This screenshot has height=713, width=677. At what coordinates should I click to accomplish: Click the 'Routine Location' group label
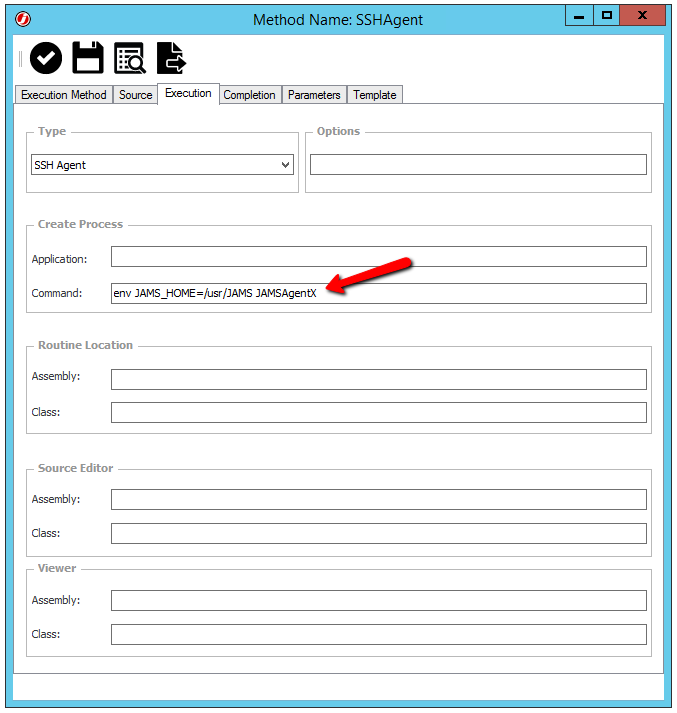point(85,345)
